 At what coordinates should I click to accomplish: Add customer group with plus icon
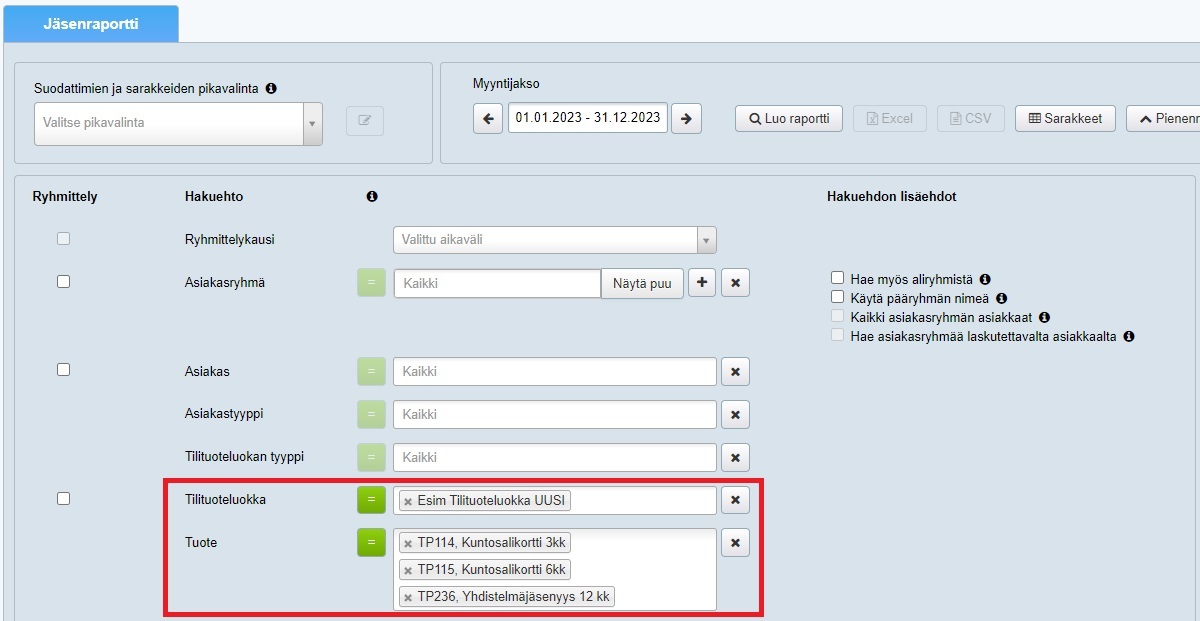702,283
